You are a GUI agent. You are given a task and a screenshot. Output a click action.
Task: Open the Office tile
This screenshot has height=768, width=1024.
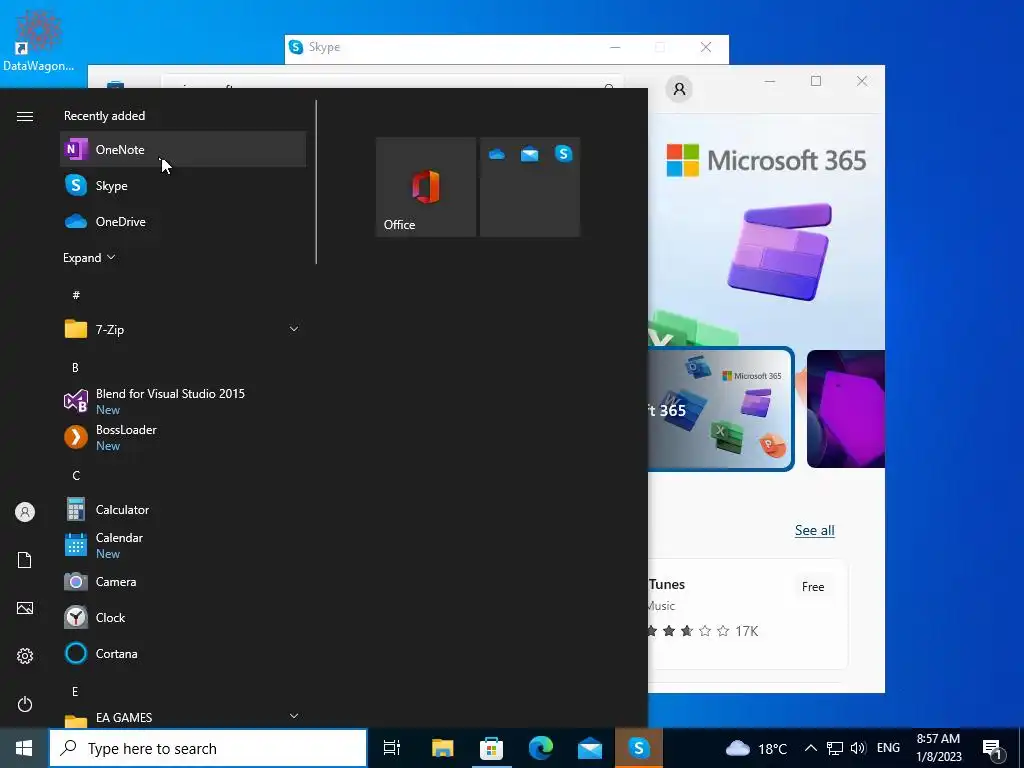coord(426,187)
